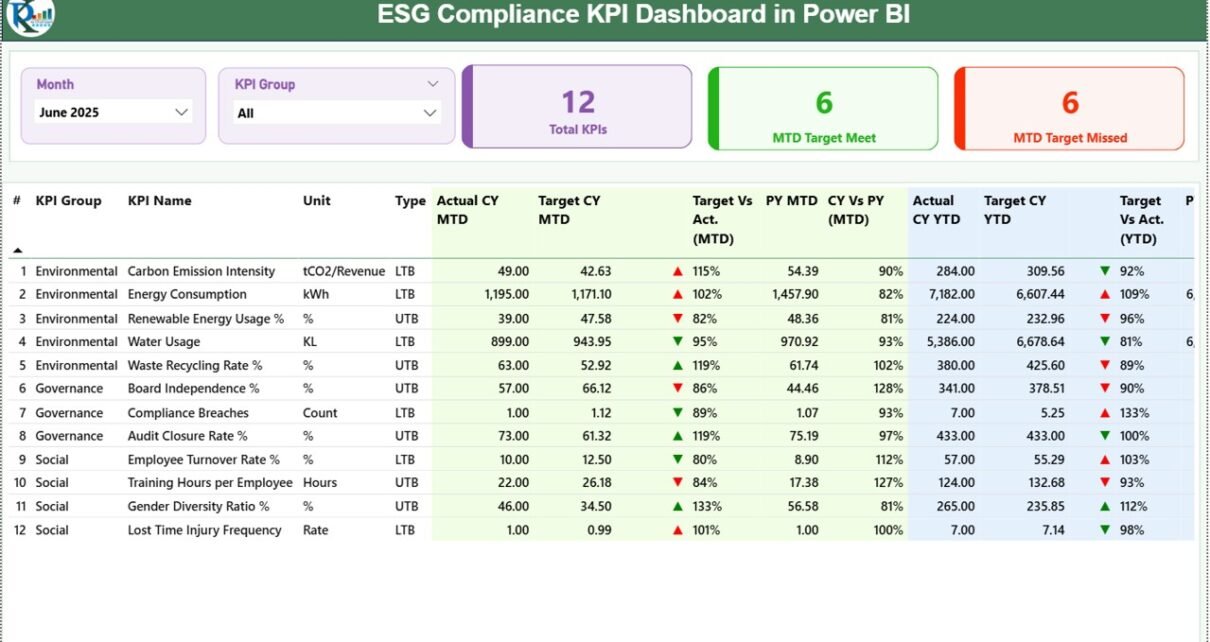1210x642 pixels.
Task: Expand the chevron beside KPI Group slicer title
Action: click(433, 84)
